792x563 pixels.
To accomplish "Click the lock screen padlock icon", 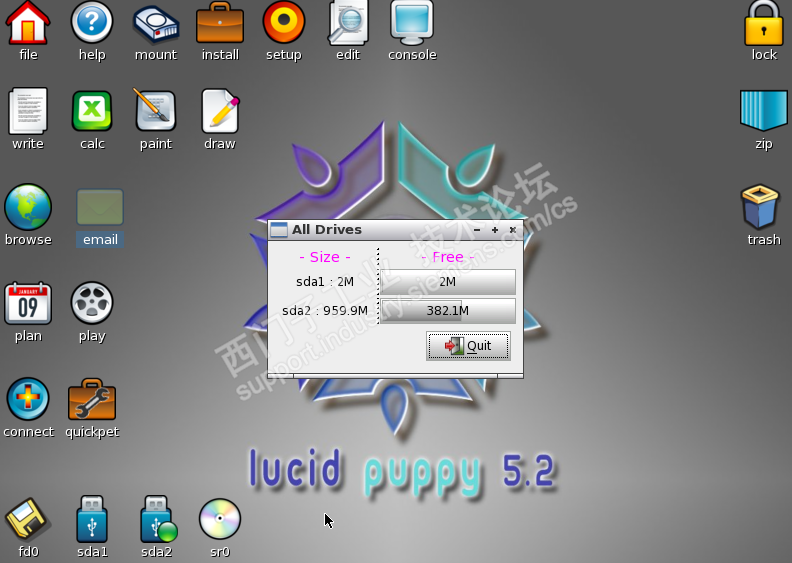I will pyautogui.click(x=763, y=23).
